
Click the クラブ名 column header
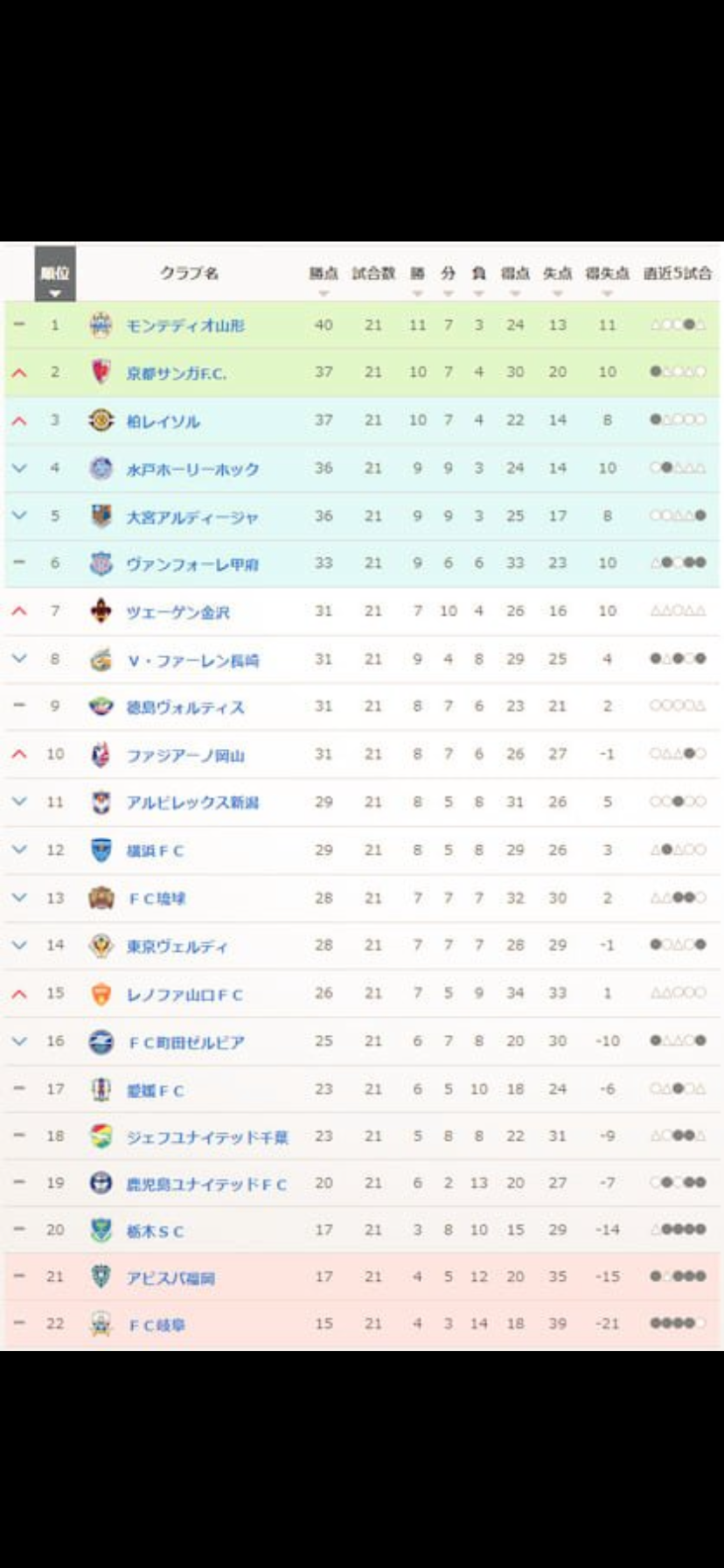(189, 273)
